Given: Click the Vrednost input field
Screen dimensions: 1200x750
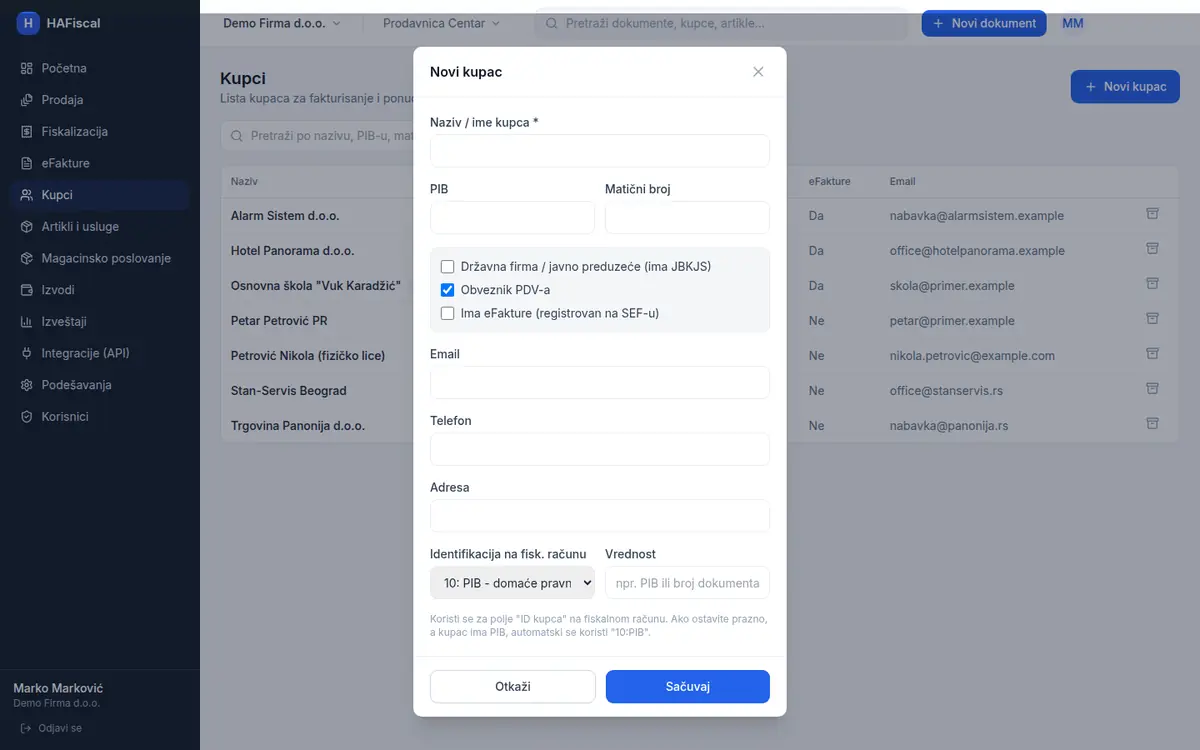Looking at the screenshot, I should (x=687, y=583).
